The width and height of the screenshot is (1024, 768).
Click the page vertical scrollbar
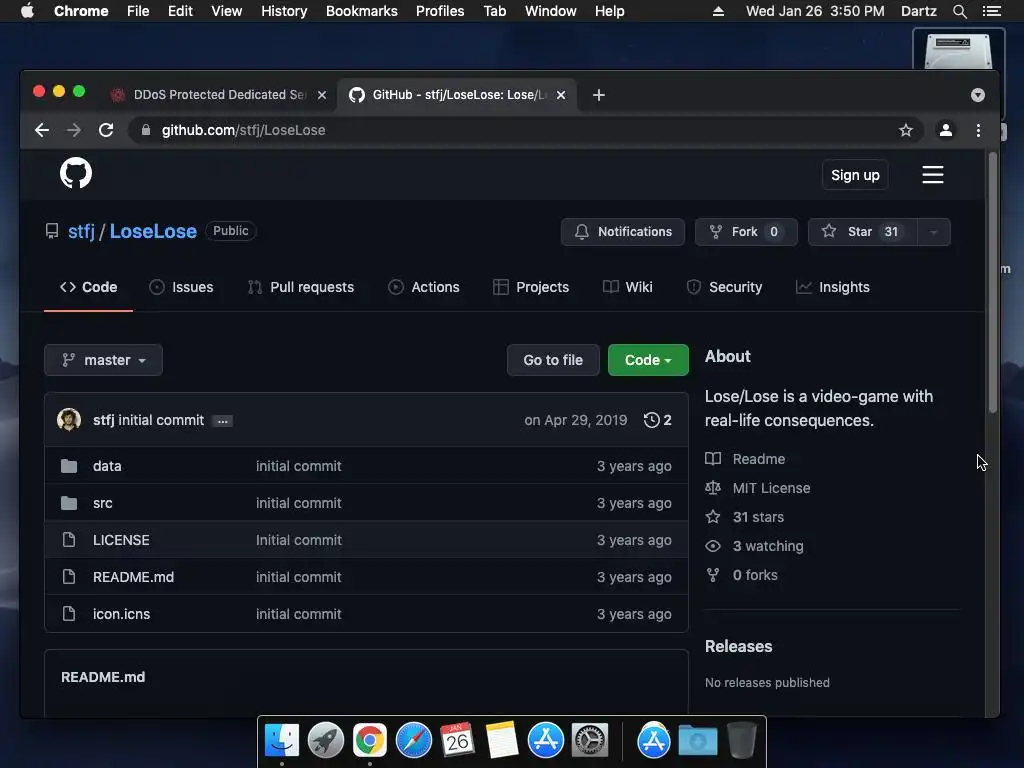[992, 283]
